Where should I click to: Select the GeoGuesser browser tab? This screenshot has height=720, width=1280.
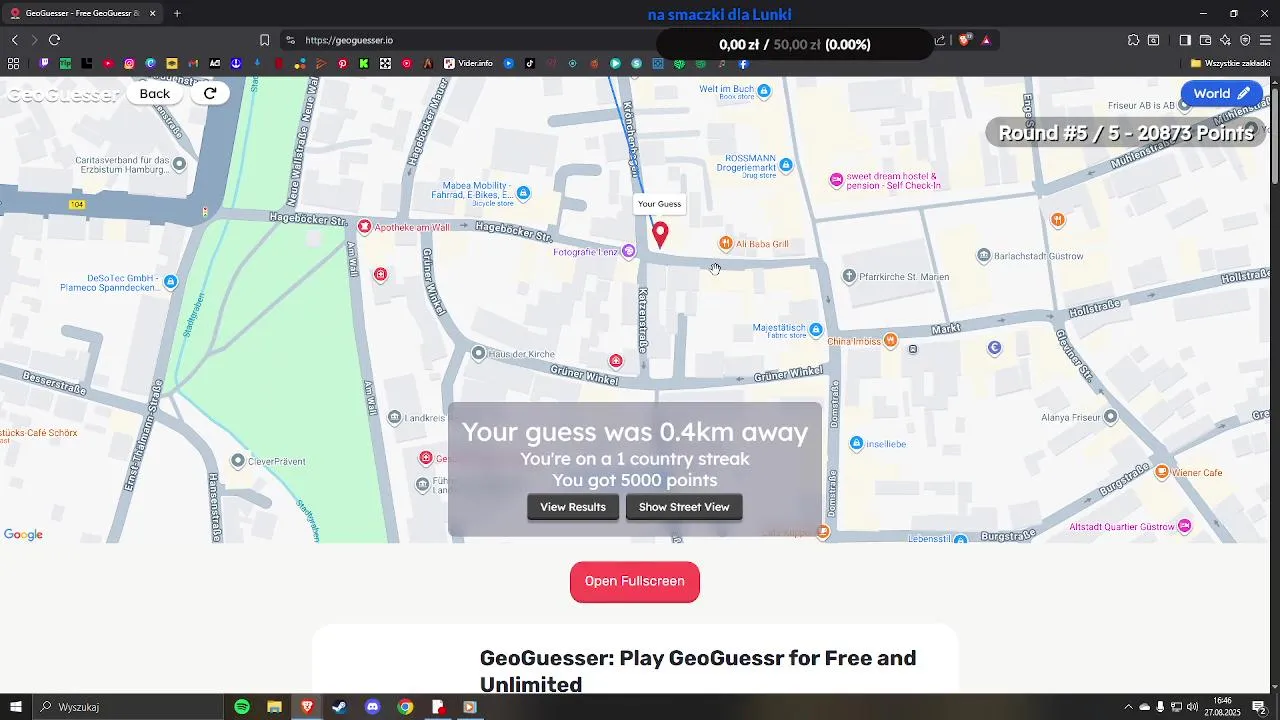(82, 13)
